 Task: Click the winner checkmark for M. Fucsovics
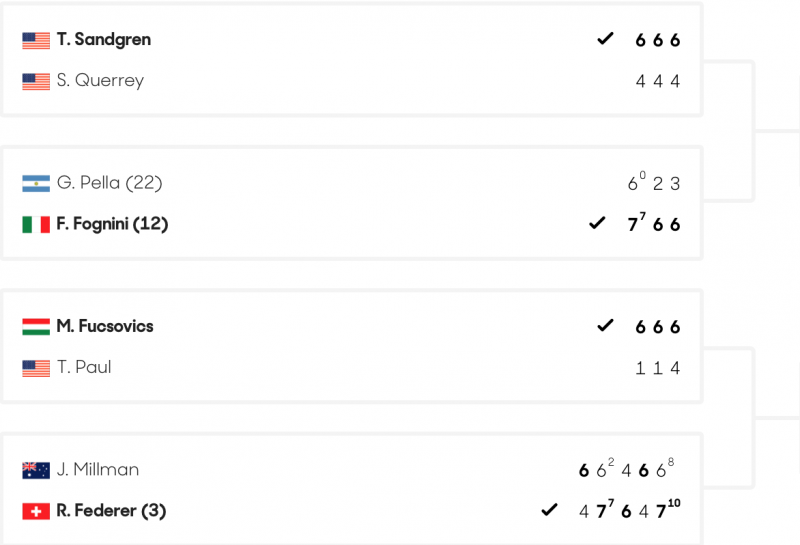(x=605, y=325)
